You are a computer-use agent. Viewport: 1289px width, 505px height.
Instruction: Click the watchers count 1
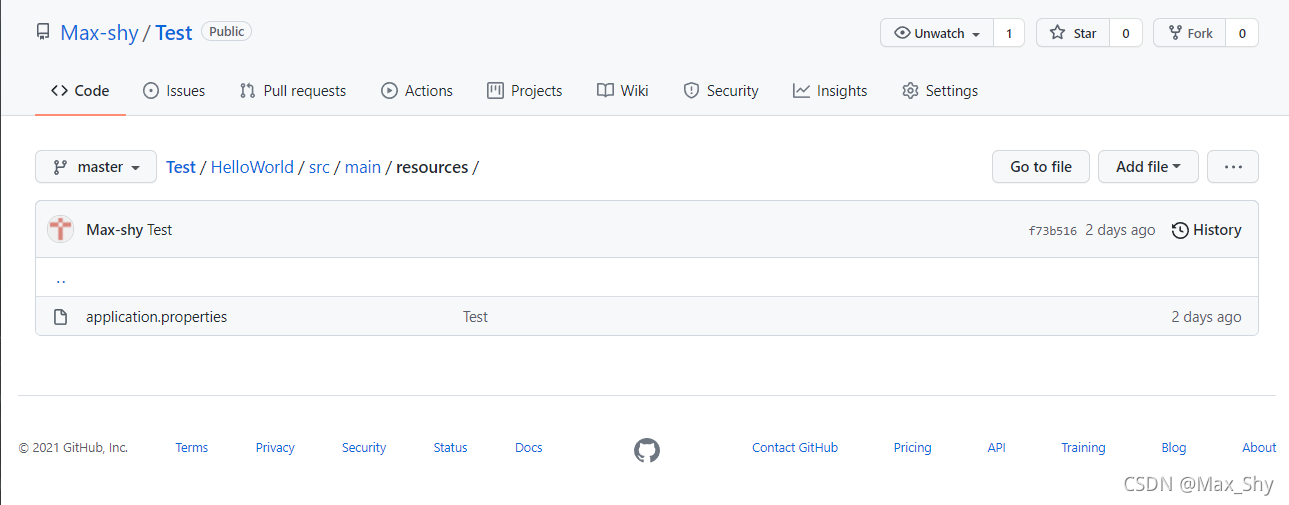tap(1009, 33)
